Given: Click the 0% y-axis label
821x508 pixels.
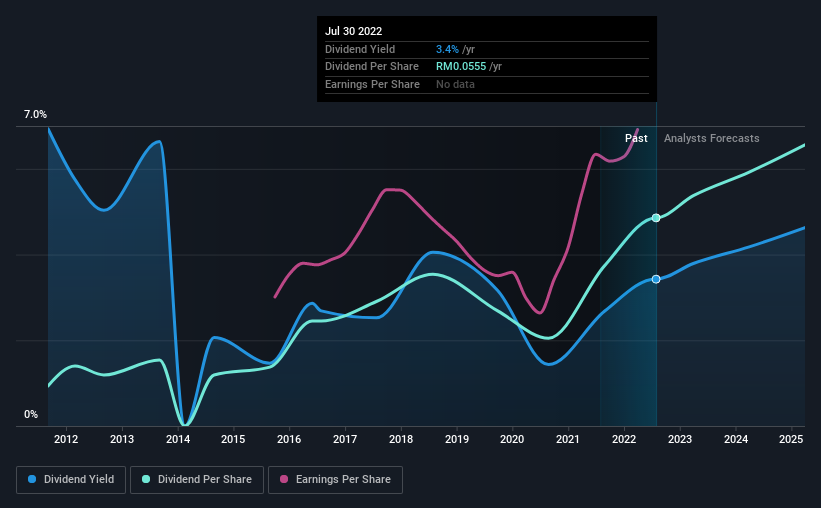Looking at the screenshot, I should [31, 414].
